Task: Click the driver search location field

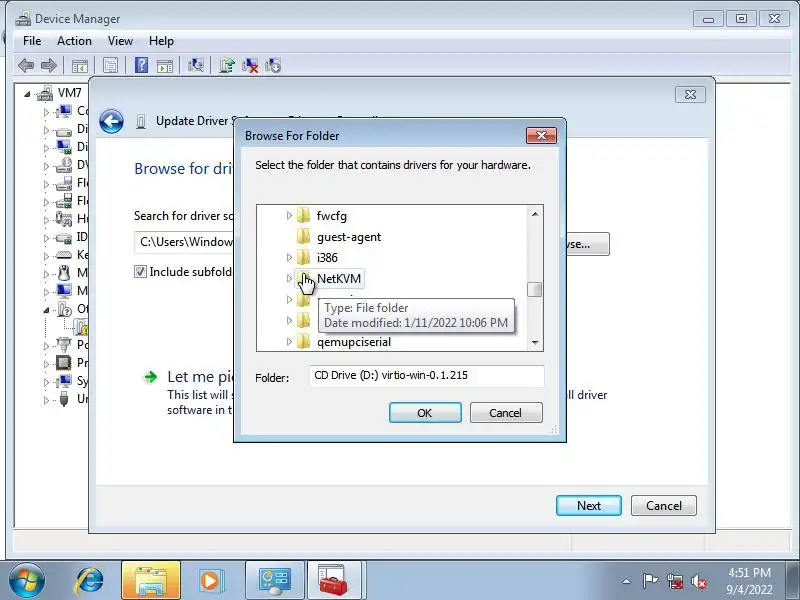Action: pos(184,242)
